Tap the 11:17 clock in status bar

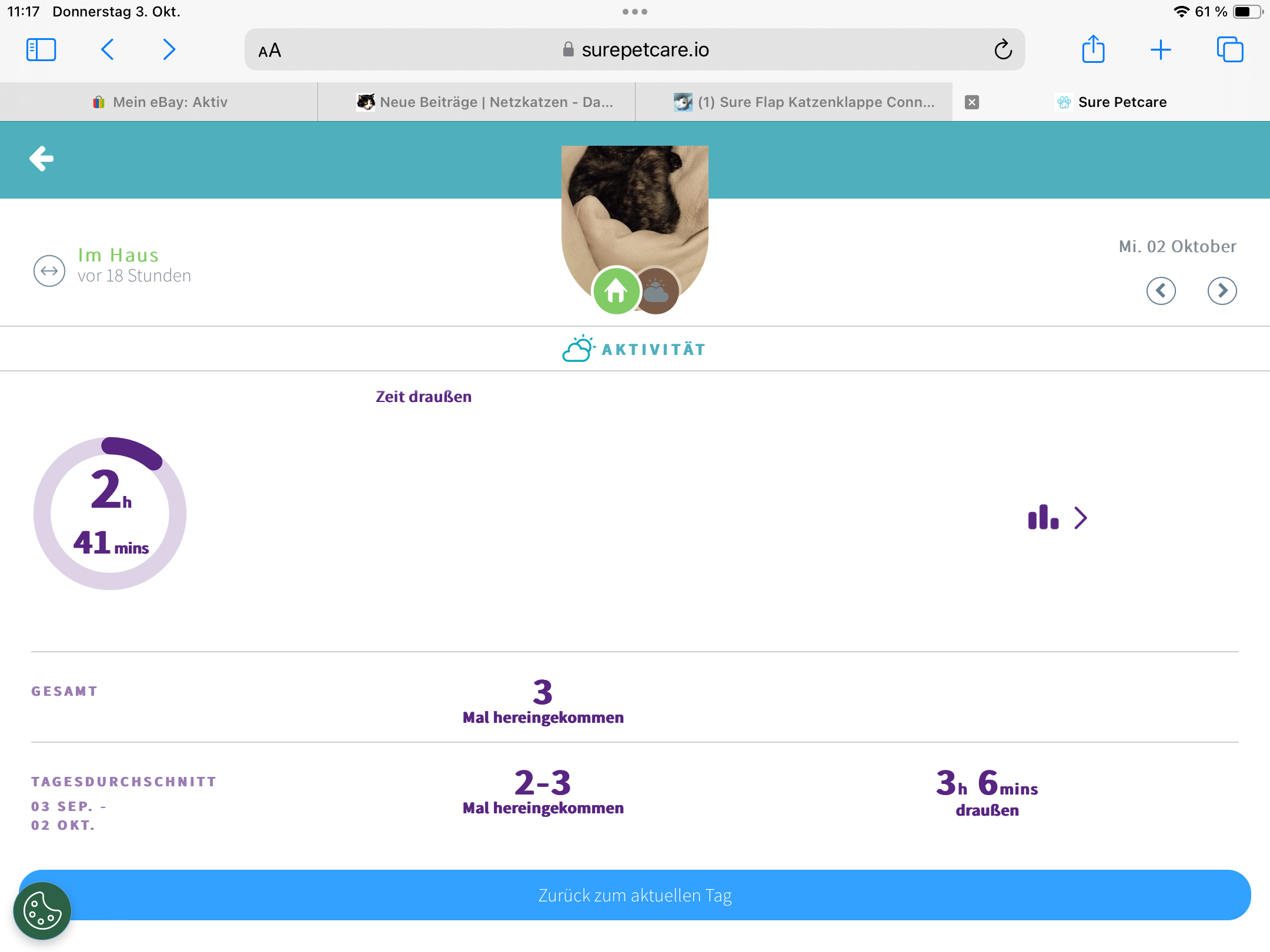[x=24, y=12]
